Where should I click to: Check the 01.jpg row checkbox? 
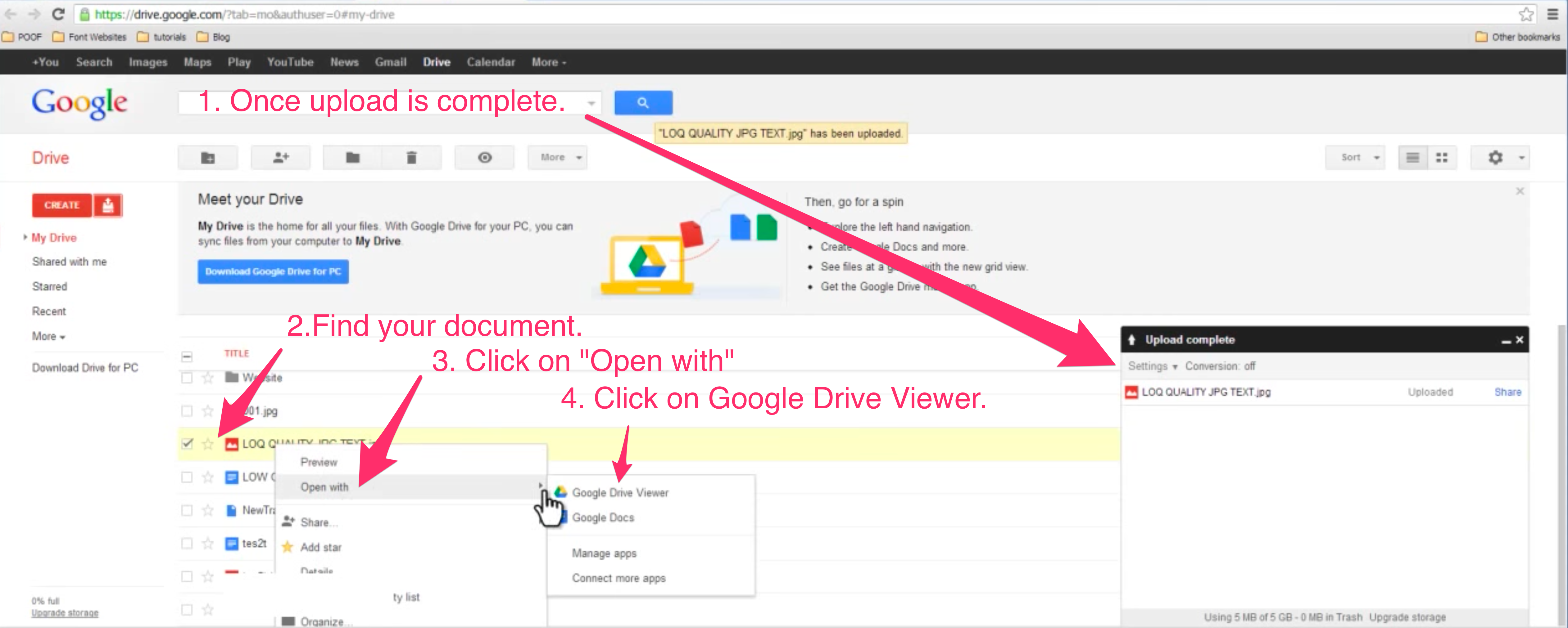[187, 411]
